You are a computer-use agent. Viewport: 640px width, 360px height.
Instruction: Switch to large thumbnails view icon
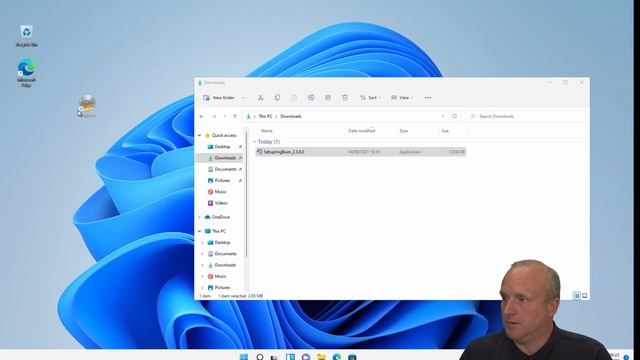[584, 296]
